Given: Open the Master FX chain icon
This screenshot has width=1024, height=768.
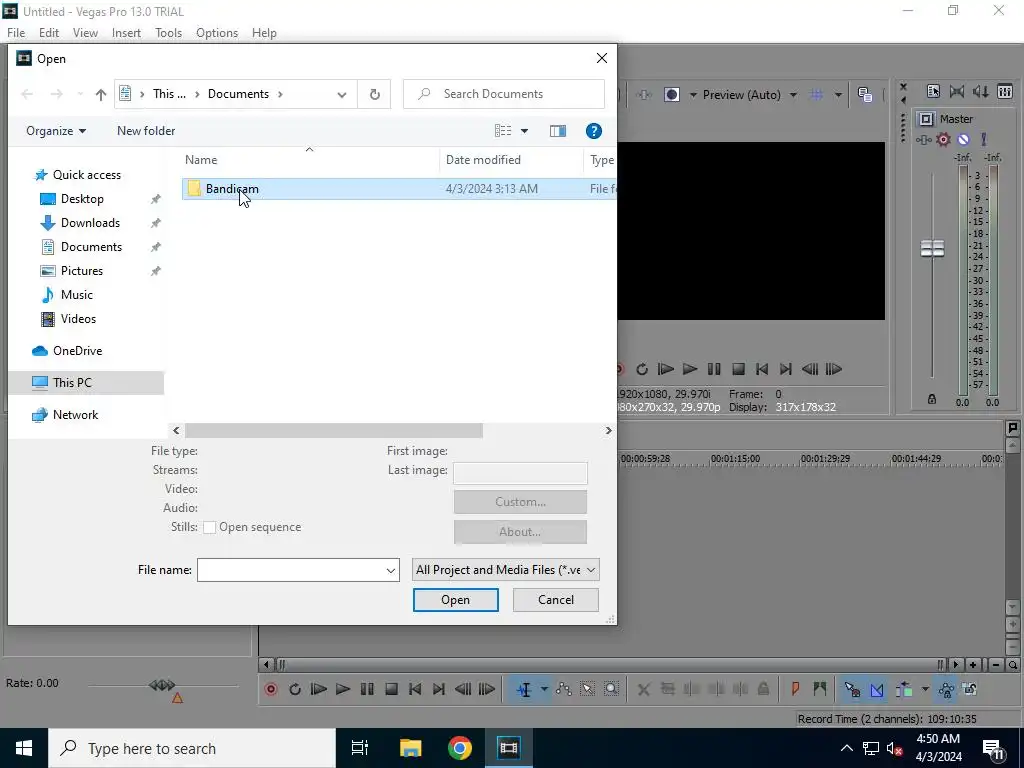Looking at the screenshot, I should click(x=923, y=139).
